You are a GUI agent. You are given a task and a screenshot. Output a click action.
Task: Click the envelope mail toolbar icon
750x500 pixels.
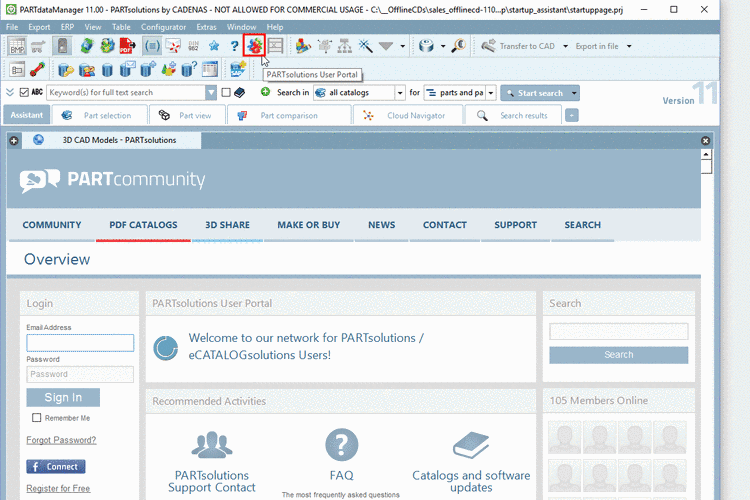[x=173, y=46]
